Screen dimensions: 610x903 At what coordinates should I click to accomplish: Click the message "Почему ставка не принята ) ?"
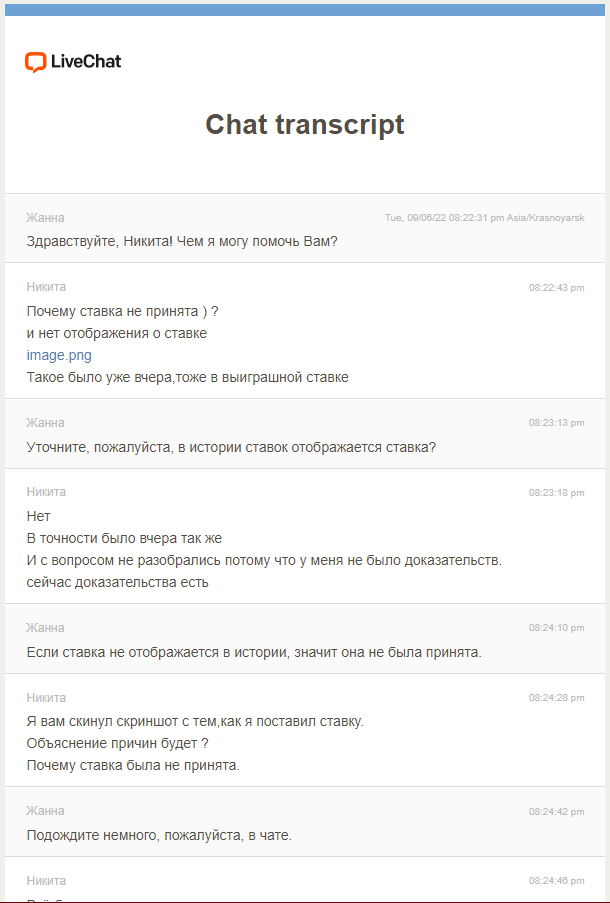[x=122, y=311]
